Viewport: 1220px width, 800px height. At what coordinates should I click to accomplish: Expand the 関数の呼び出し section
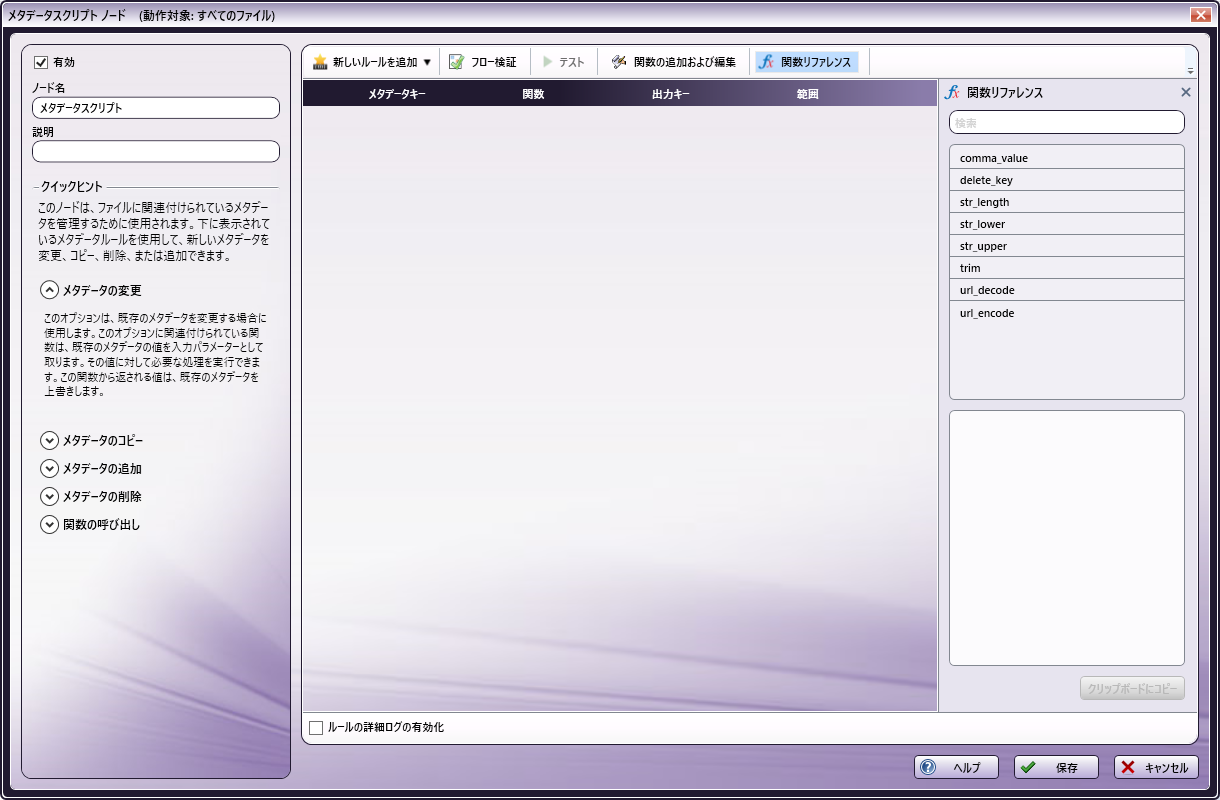coord(49,524)
